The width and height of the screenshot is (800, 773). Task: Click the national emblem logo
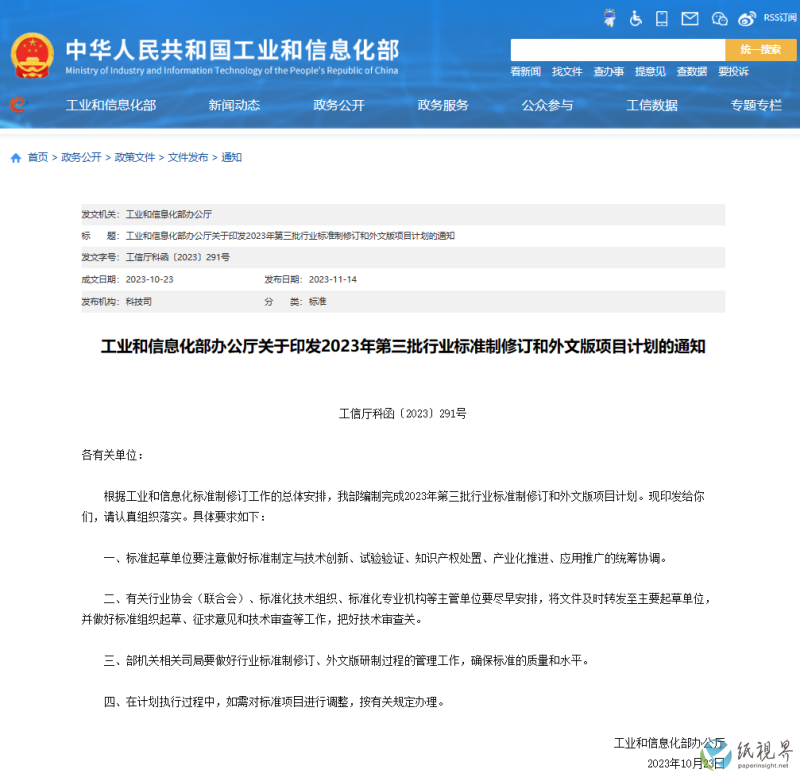(32, 56)
